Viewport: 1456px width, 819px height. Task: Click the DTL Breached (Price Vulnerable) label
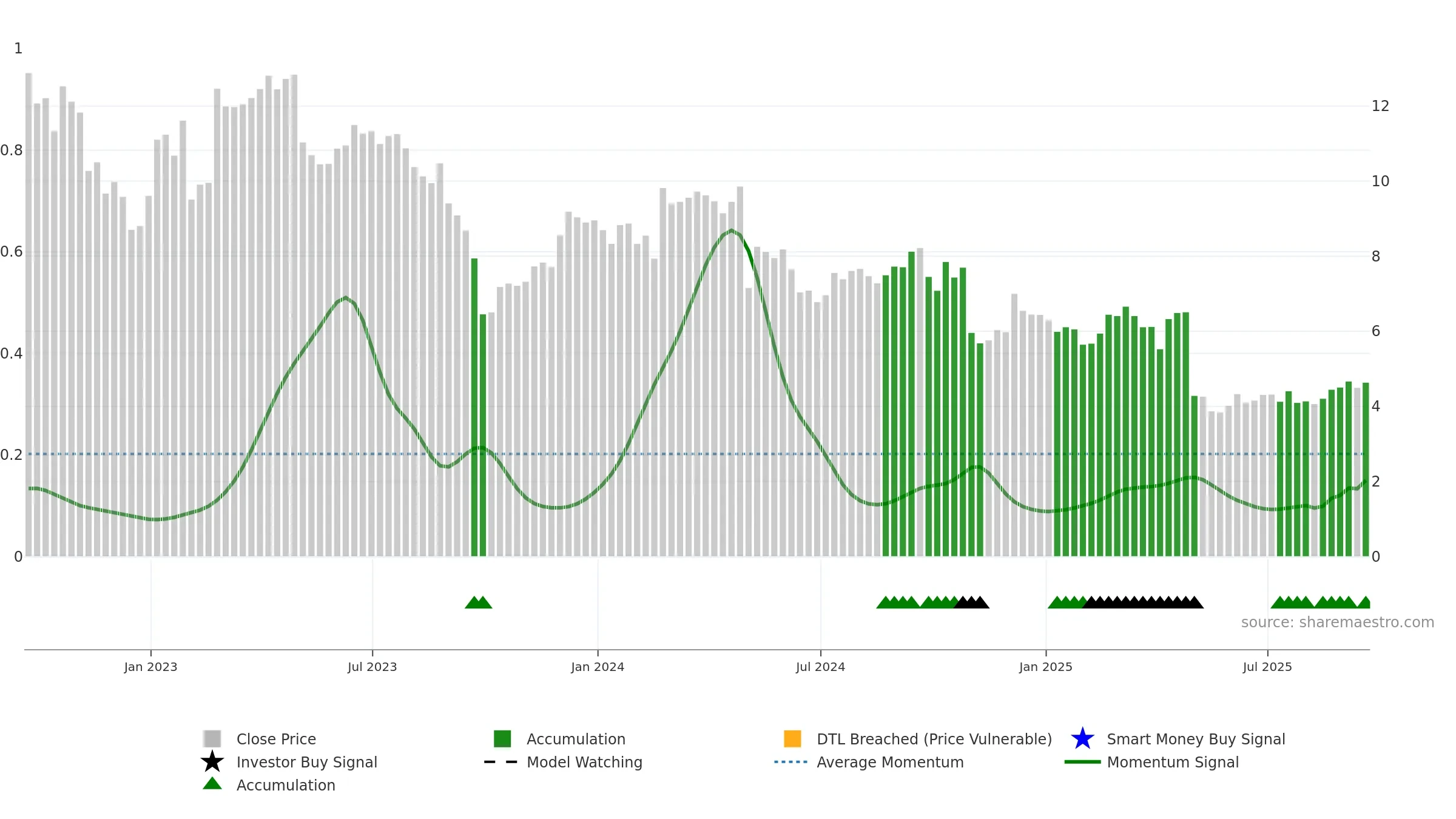click(x=934, y=739)
